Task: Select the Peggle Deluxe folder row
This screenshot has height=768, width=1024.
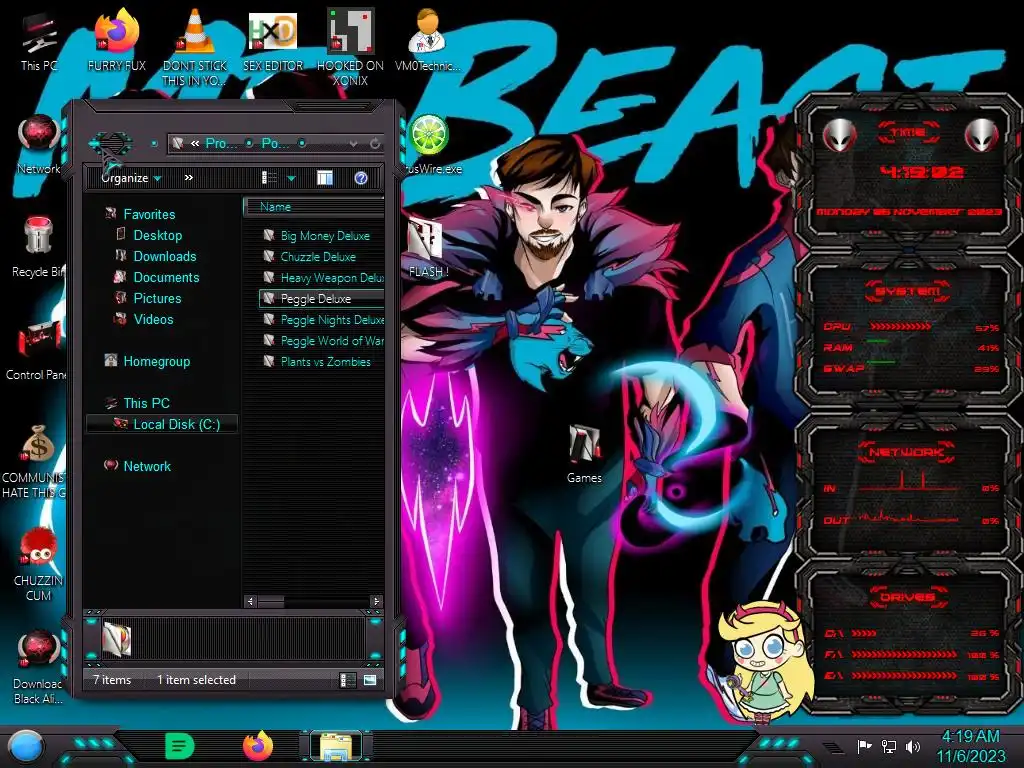Action: [322, 298]
